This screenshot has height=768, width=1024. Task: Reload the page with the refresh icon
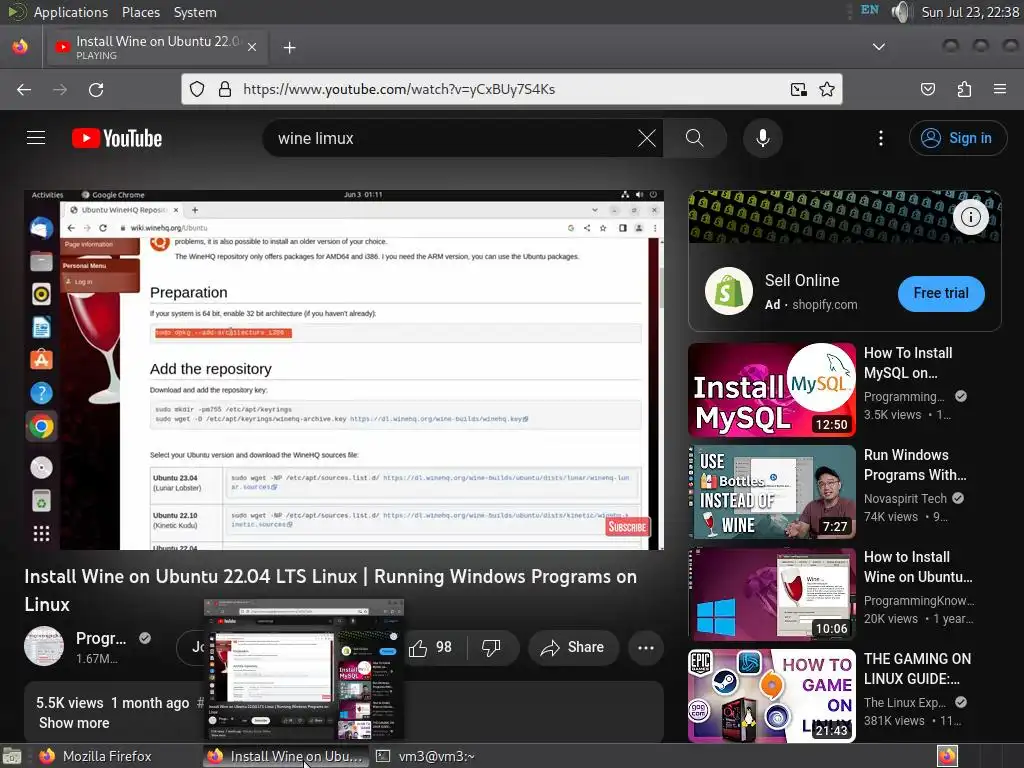pyautogui.click(x=96, y=89)
